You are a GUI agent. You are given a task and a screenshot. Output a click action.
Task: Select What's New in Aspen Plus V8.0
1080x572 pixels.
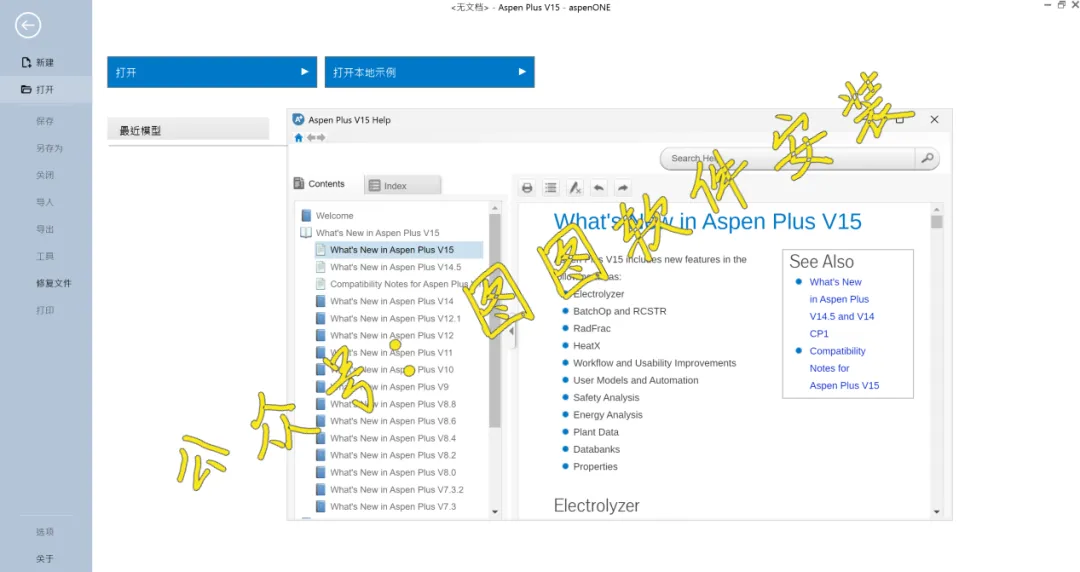point(393,473)
